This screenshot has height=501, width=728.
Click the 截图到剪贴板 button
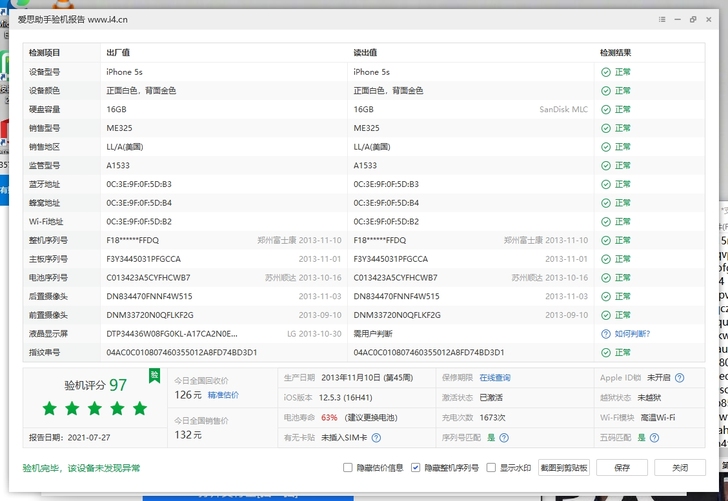point(564,468)
